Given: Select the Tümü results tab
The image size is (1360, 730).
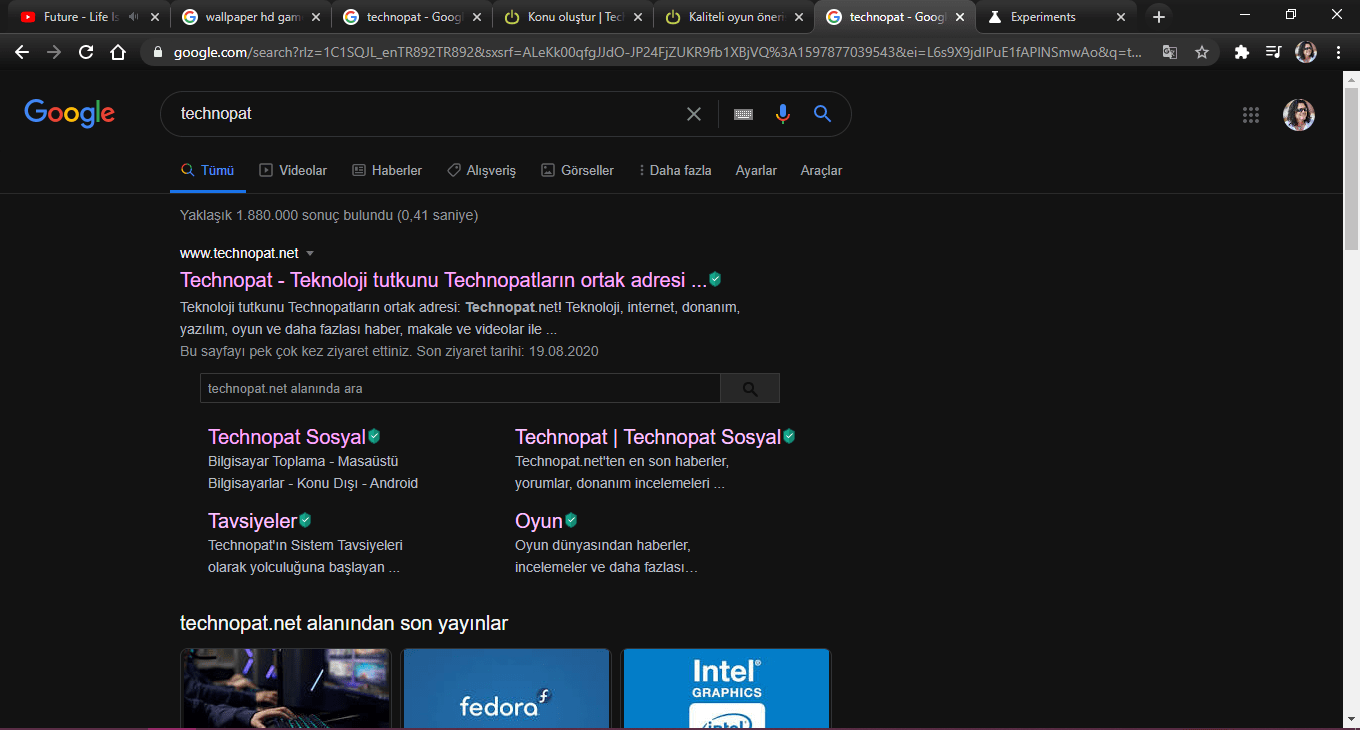Looking at the screenshot, I should pos(207,171).
